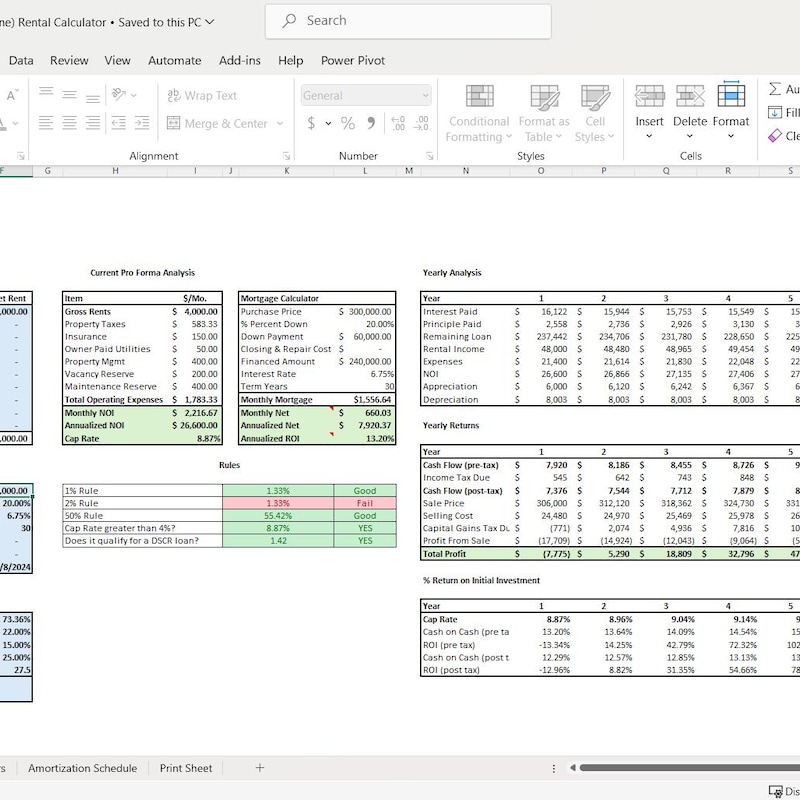Apply Comma Style number formatting

(371, 122)
